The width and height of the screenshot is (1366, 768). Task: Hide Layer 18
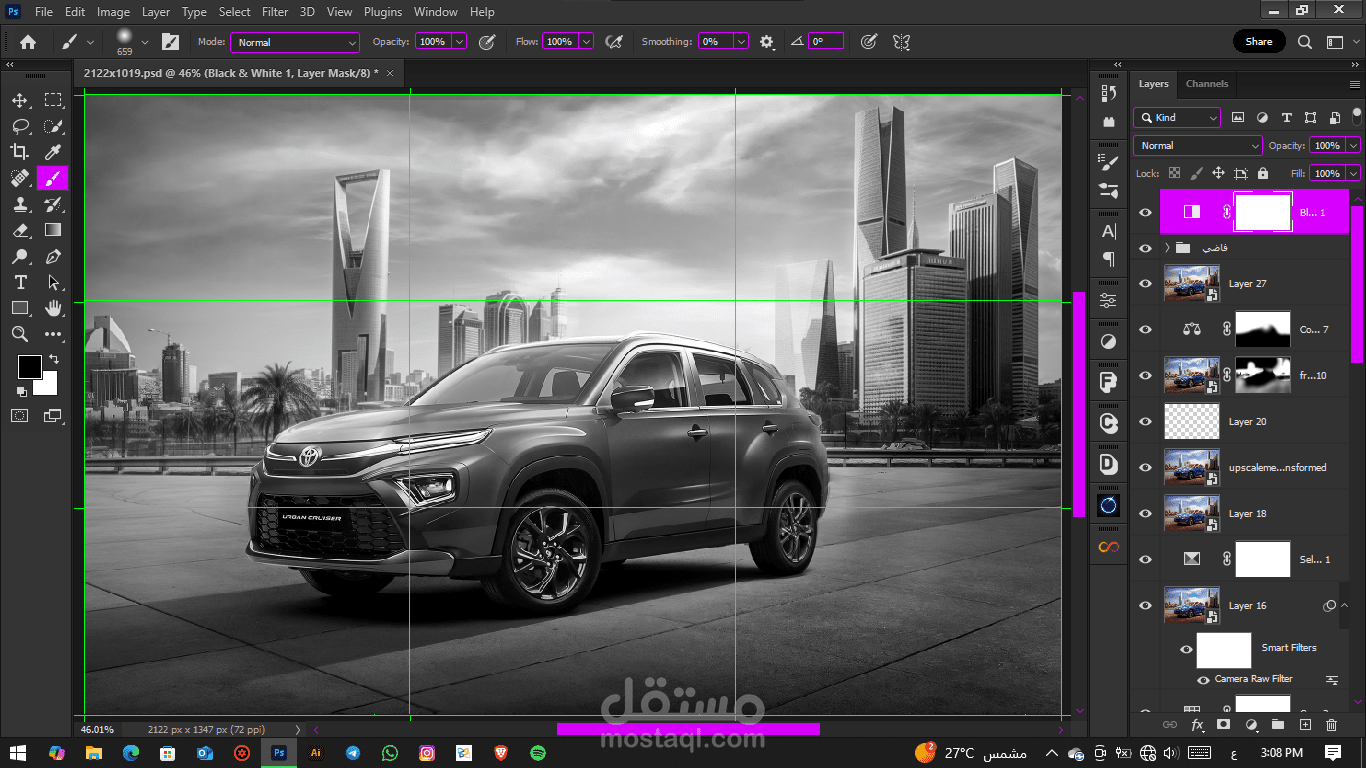[1146, 514]
